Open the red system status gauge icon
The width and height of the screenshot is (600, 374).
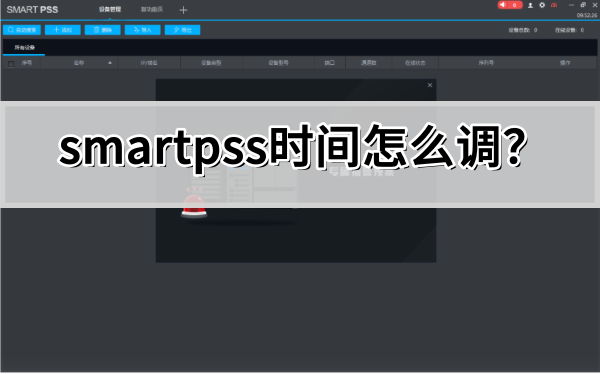tap(554, 5)
